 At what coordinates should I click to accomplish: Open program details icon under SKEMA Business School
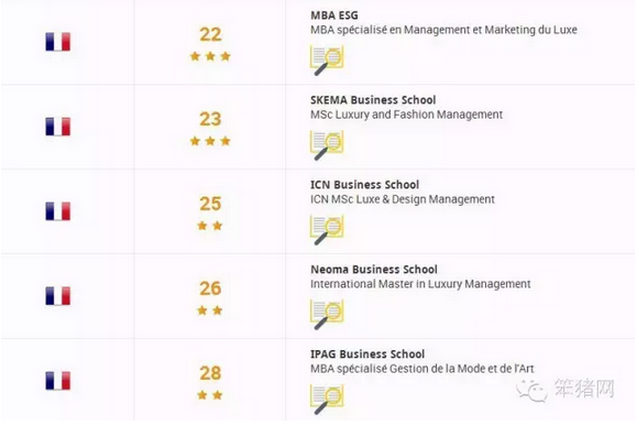click(327, 145)
